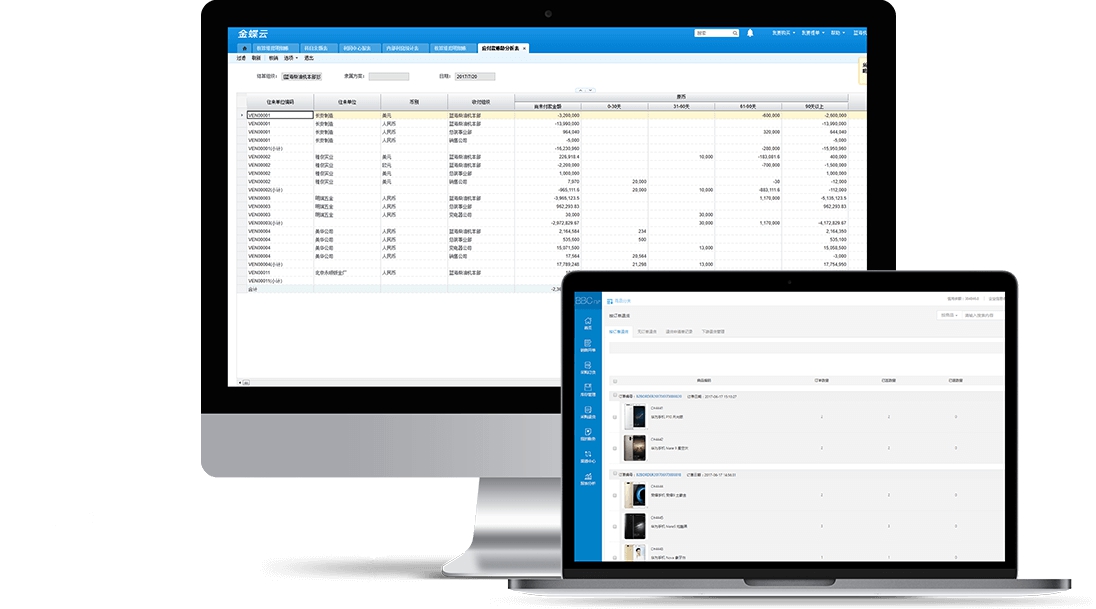Click the second sidebar icon below home
Viewport: 1096px width, 609px height.
(x=588, y=345)
